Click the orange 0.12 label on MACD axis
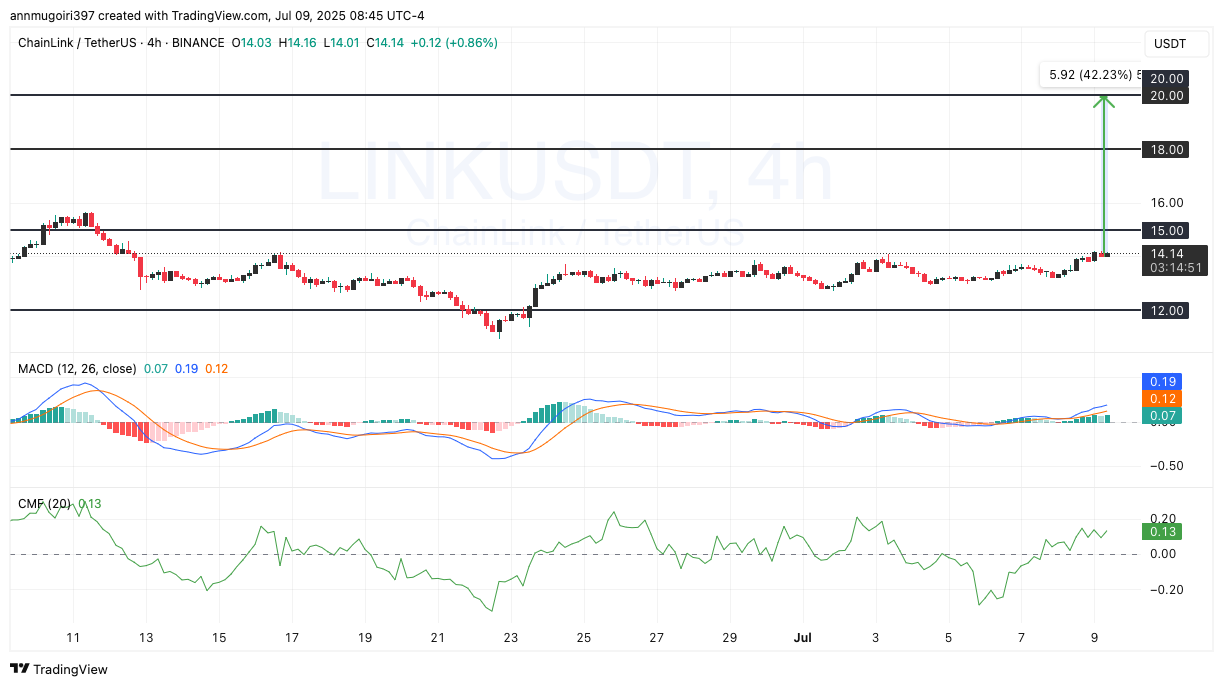 click(x=1162, y=398)
